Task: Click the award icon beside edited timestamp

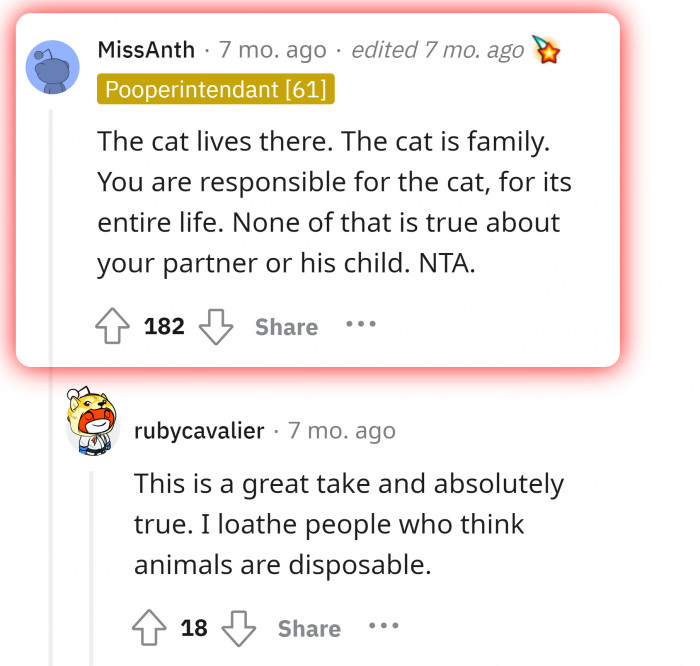Action: coord(546,49)
